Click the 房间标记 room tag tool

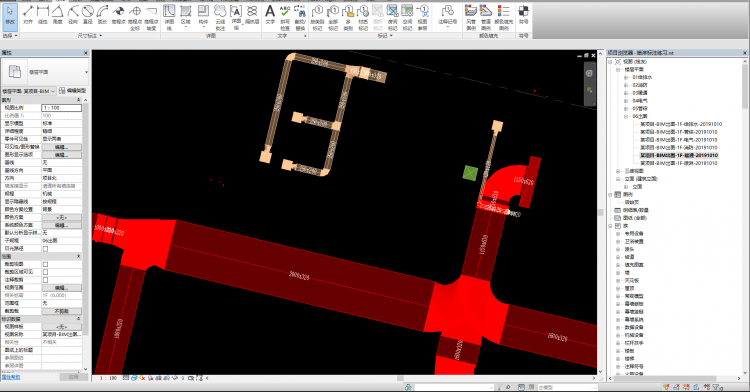(393, 18)
